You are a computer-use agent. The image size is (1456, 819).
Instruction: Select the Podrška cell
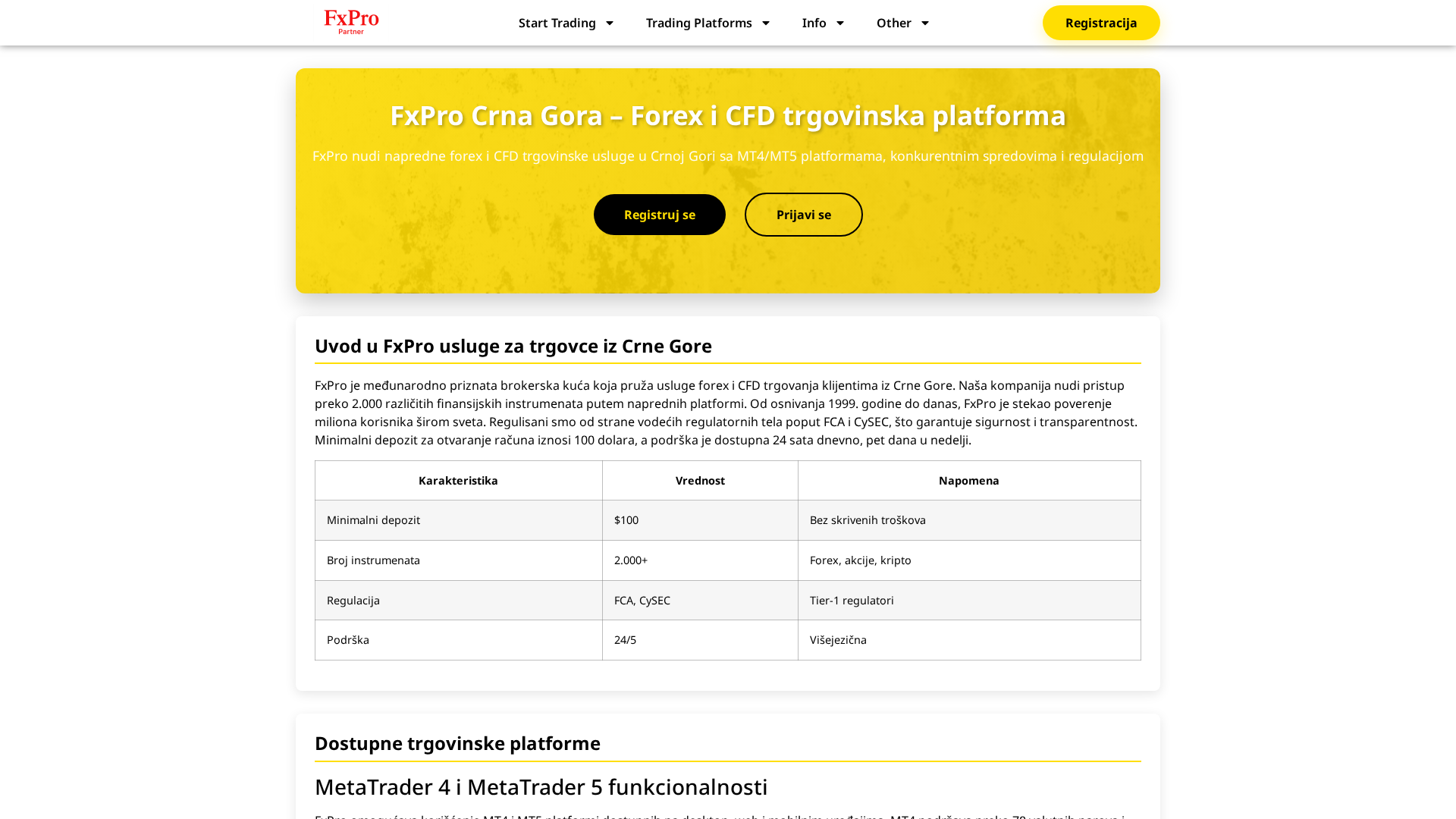pos(459,640)
